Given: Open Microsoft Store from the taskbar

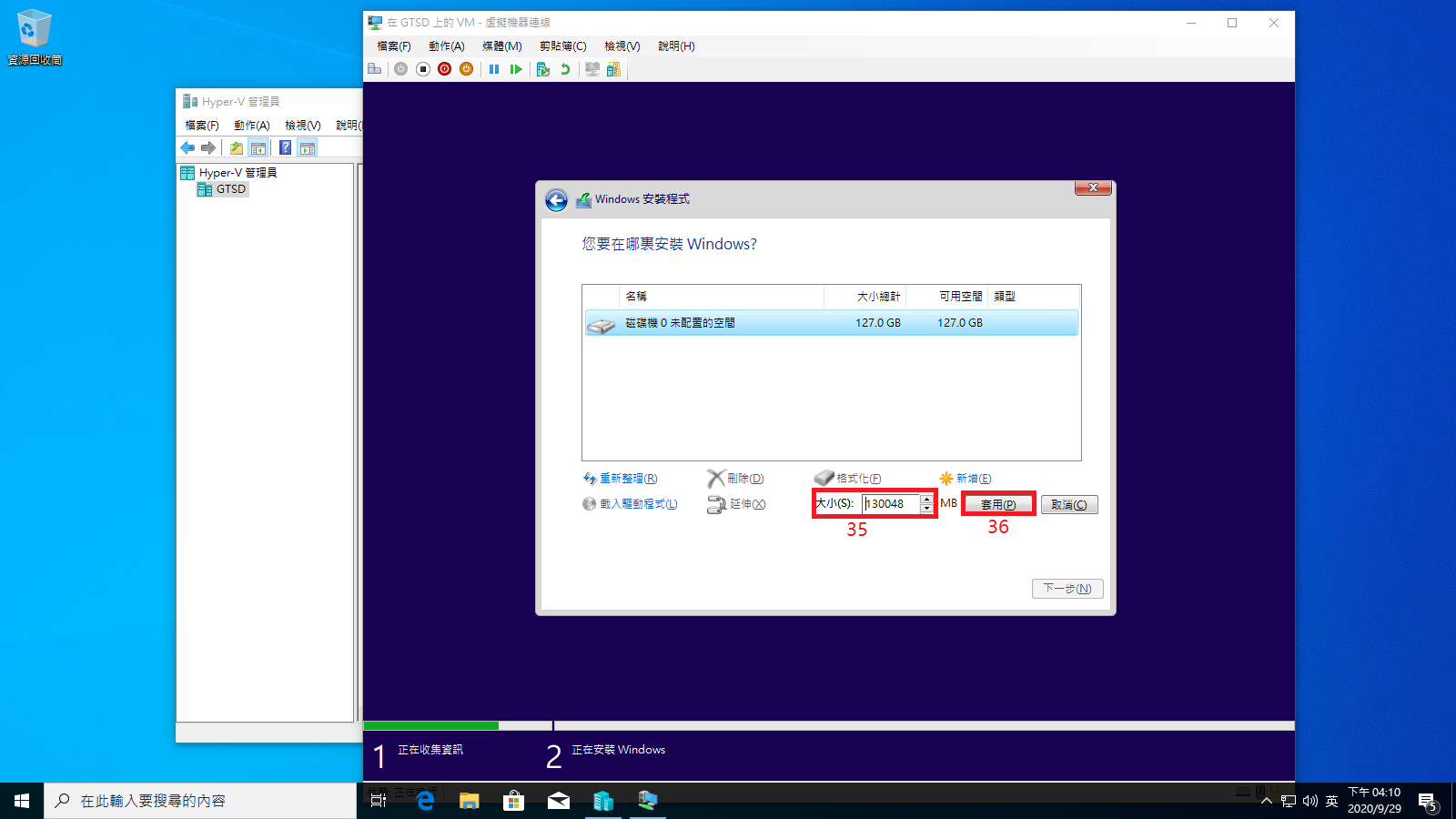Looking at the screenshot, I should click(x=513, y=801).
